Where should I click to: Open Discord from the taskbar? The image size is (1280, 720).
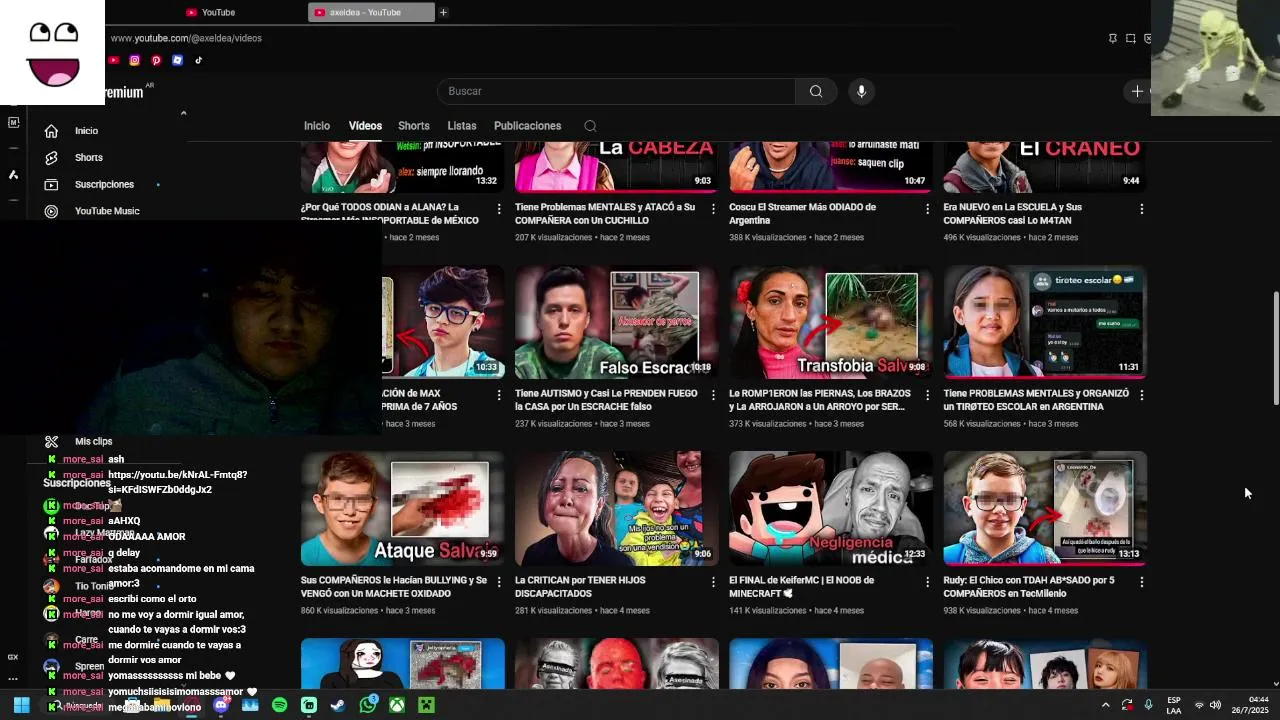point(221,705)
